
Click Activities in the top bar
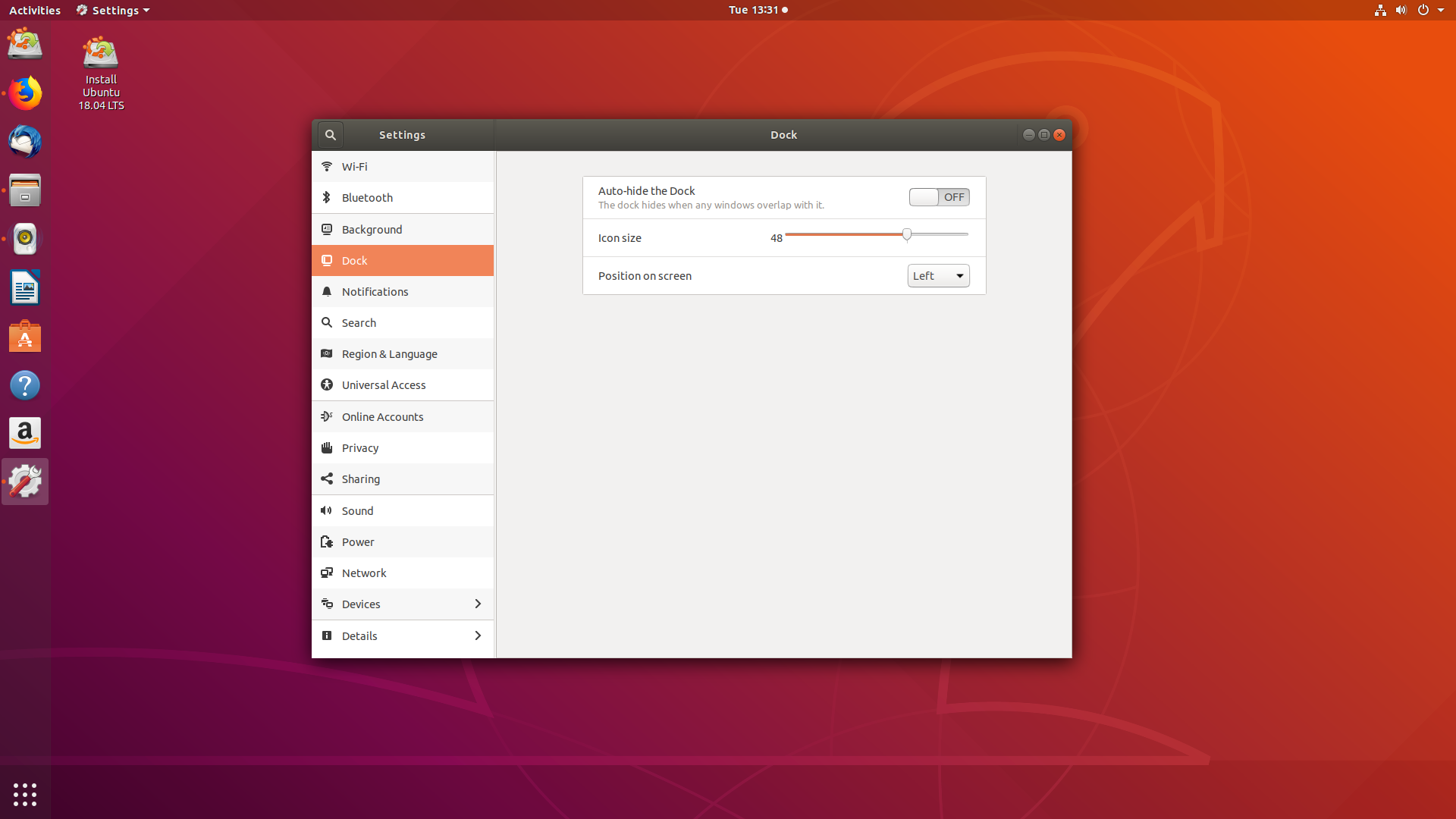pyautogui.click(x=35, y=10)
